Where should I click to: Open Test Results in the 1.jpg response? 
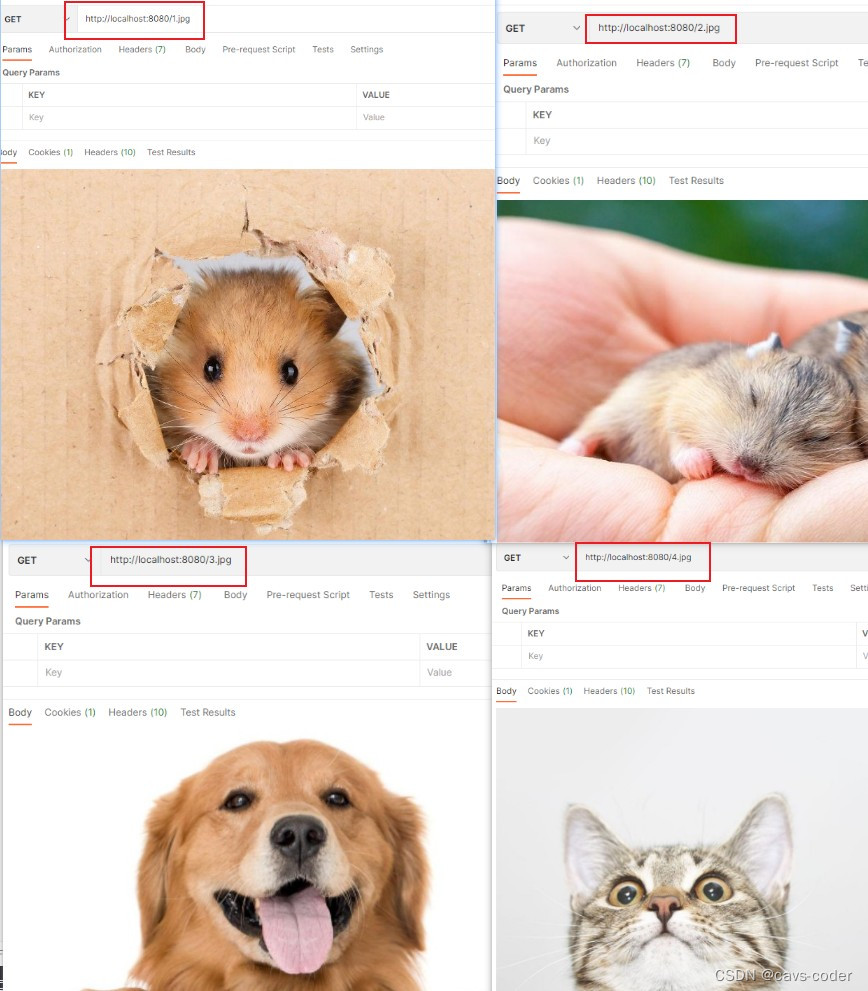pos(171,152)
